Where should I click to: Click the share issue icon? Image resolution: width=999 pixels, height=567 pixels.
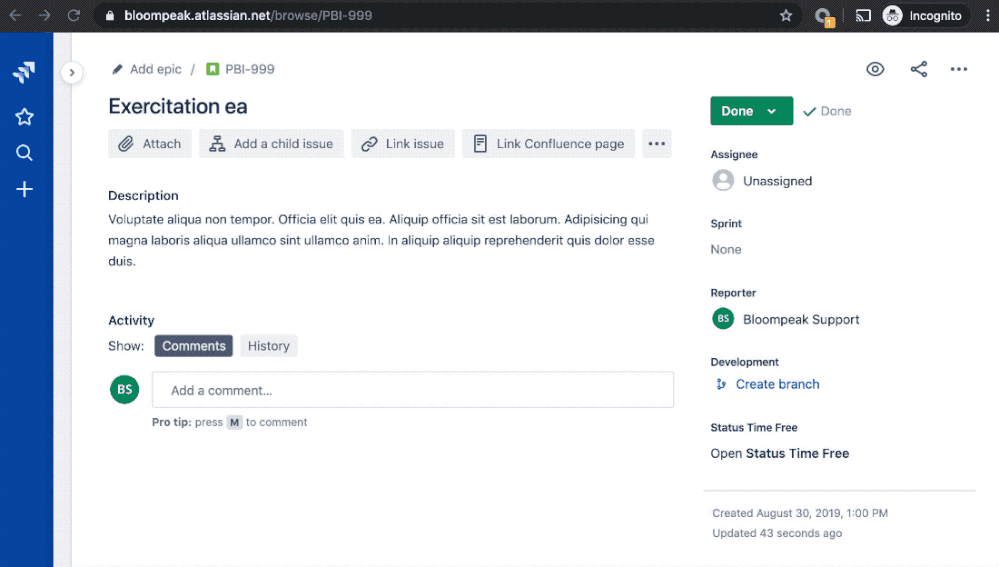[919, 69]
